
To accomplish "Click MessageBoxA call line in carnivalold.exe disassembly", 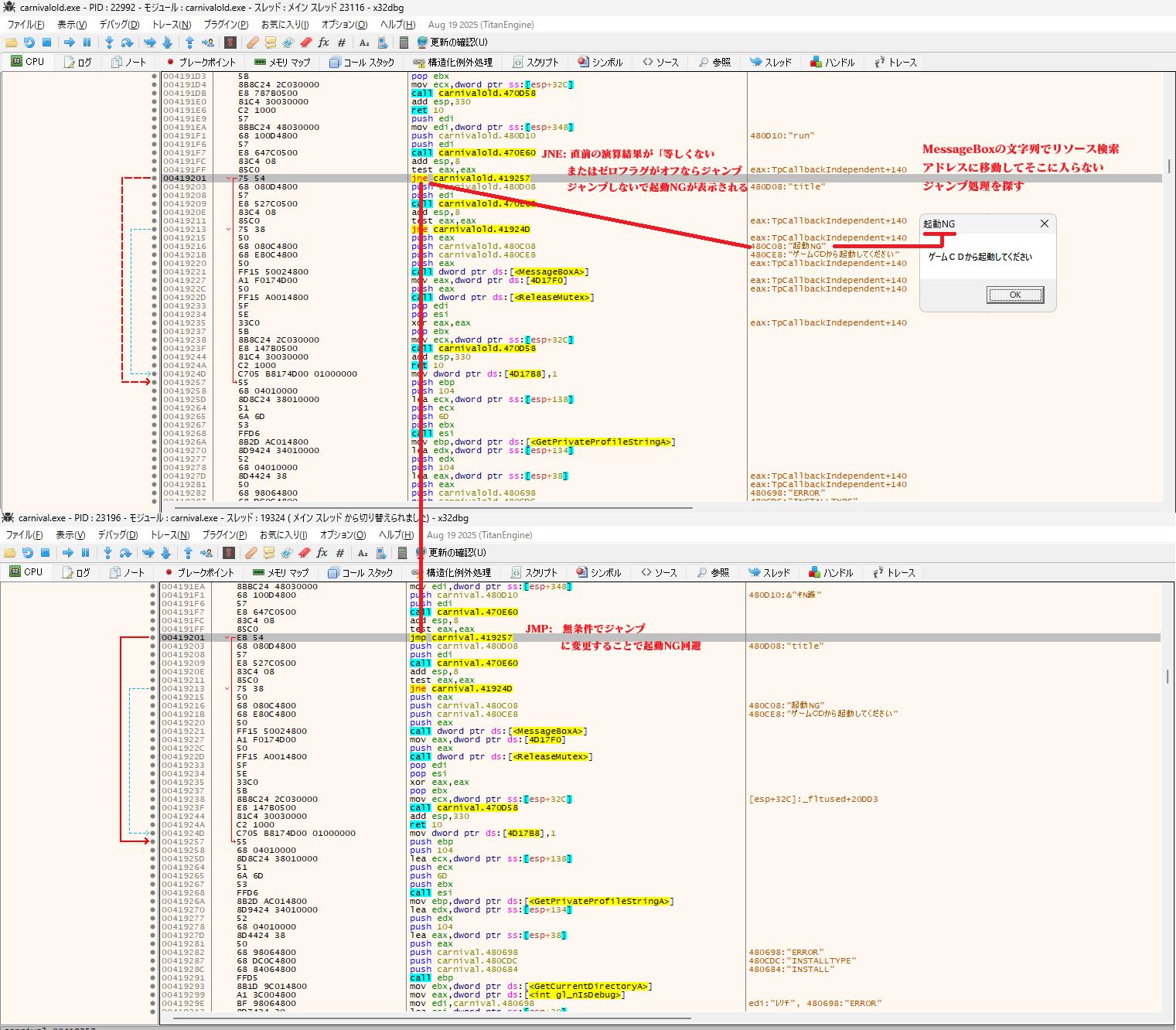I will pos(500,272).
